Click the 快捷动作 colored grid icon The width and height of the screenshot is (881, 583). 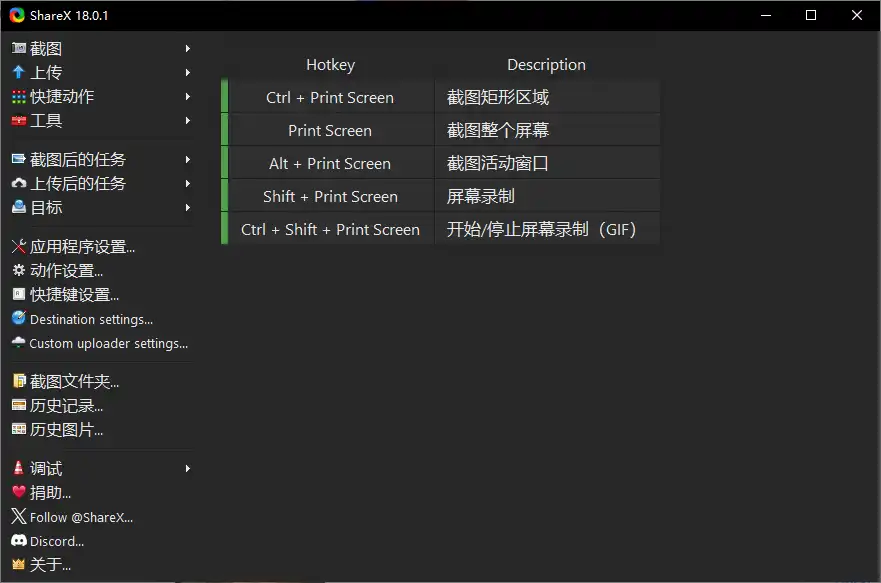(19, 97)
